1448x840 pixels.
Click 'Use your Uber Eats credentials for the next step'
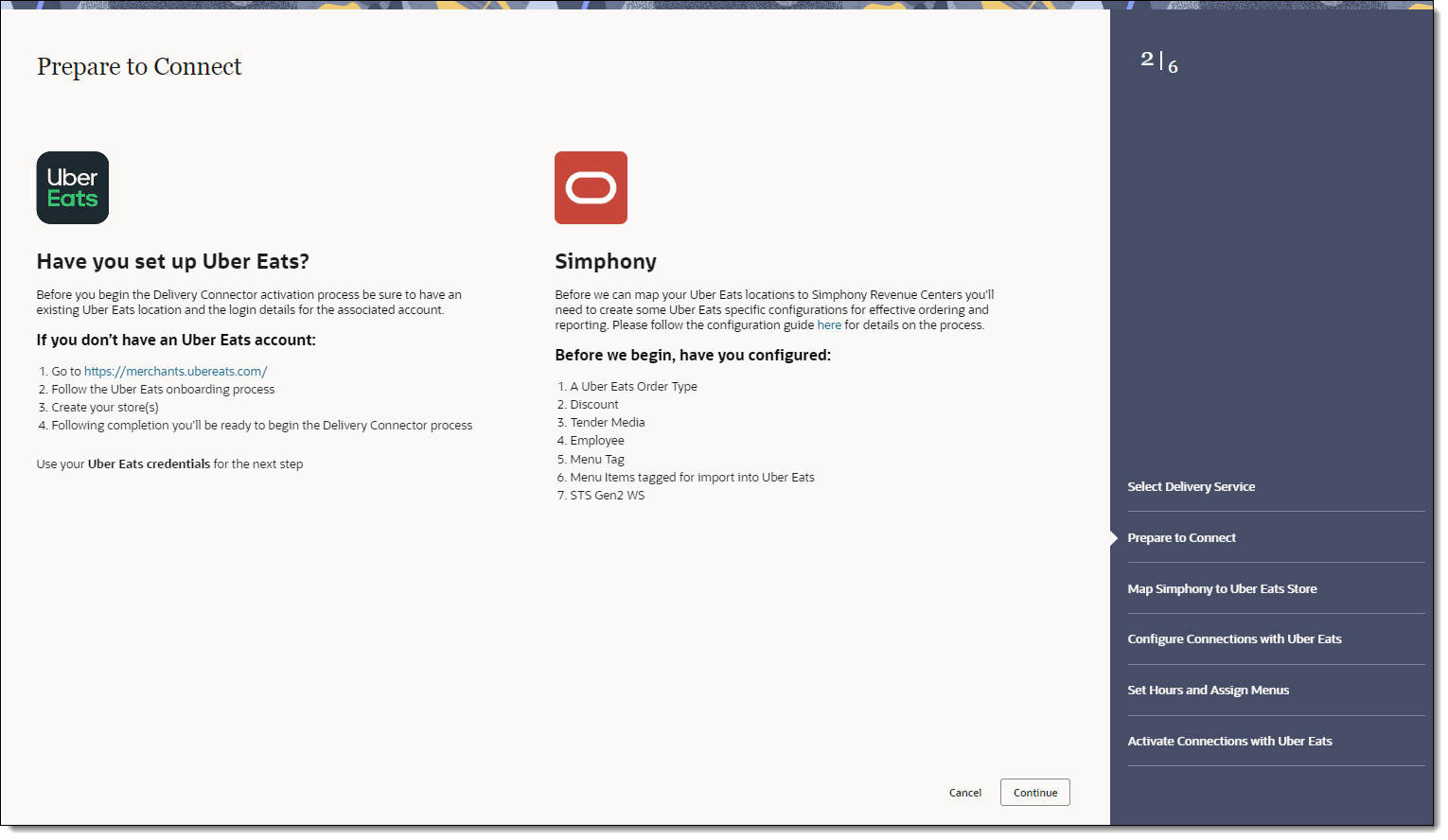(170, 464)
